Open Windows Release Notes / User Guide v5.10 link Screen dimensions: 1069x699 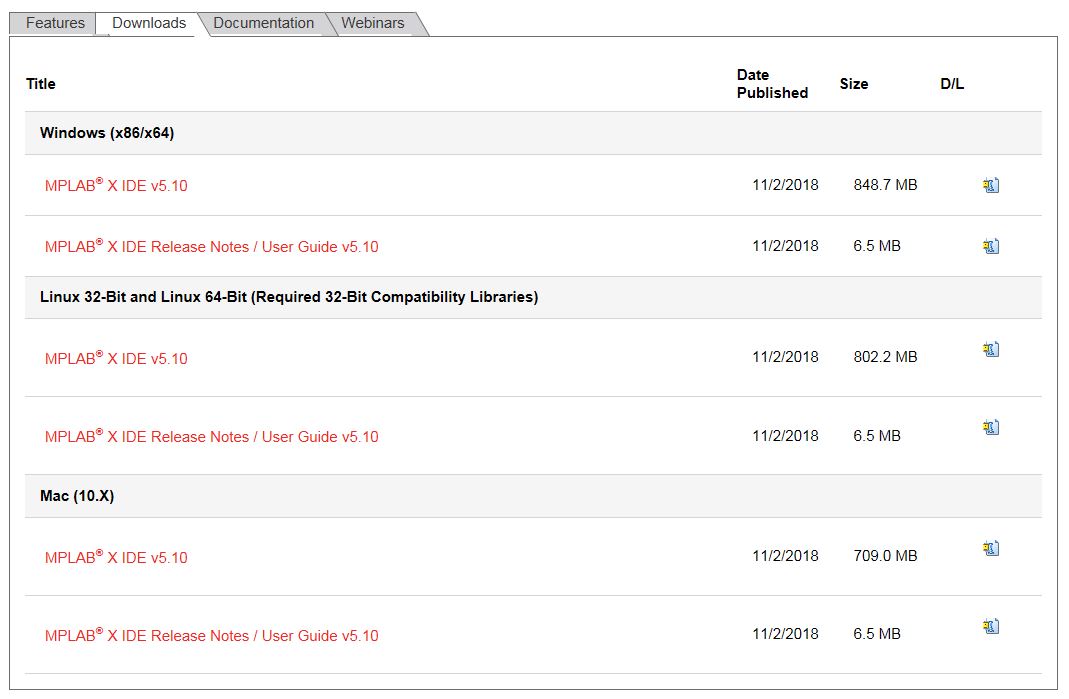(x=211, y=247)
